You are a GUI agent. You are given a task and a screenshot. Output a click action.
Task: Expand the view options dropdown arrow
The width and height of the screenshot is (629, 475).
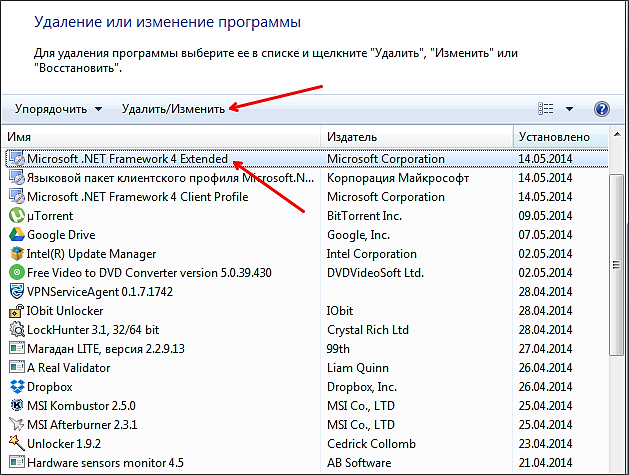click(x=569, y=108)
